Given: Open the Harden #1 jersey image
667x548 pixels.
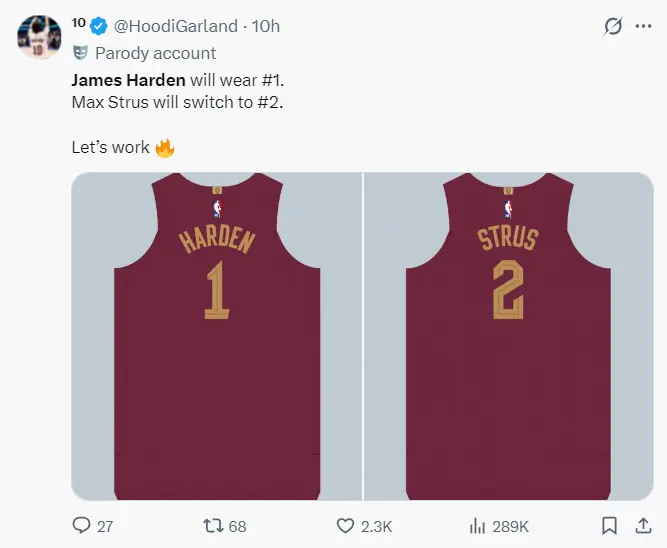Looking at the screenshot, I should pyautogui.click(x=217, y=335).
